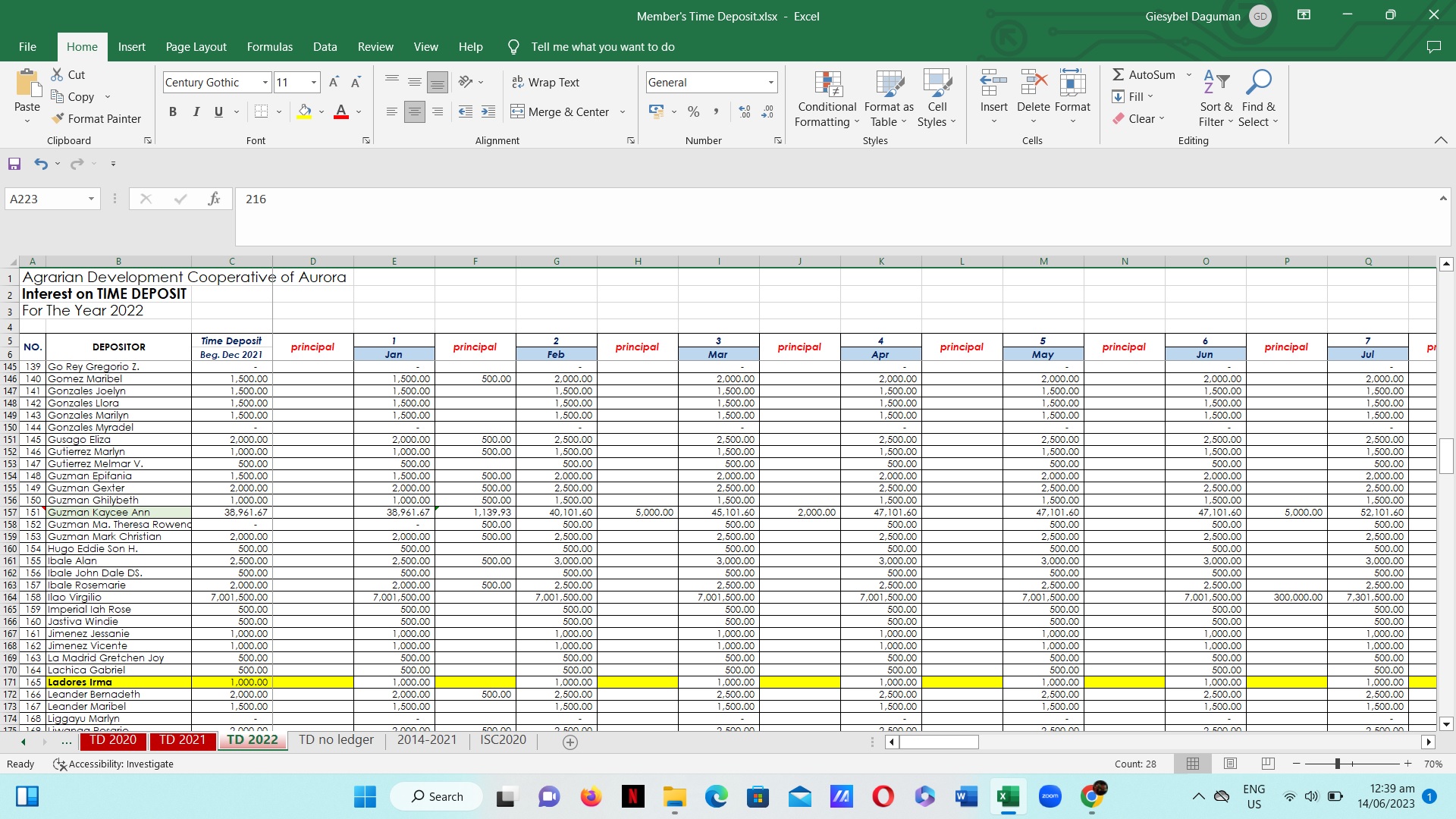Image resolution: width=1456 pixels, height=819 pixels.
Task: Switch to Page Layout view icon
Action: 1230,764
